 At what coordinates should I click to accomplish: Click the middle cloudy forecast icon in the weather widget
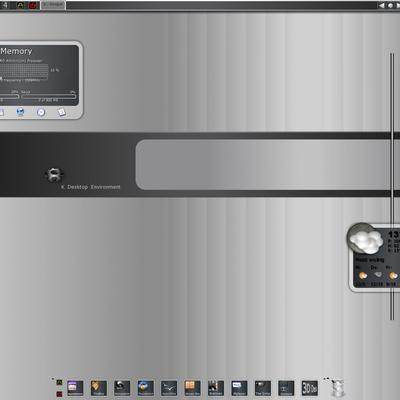click(x=378, y=275)
